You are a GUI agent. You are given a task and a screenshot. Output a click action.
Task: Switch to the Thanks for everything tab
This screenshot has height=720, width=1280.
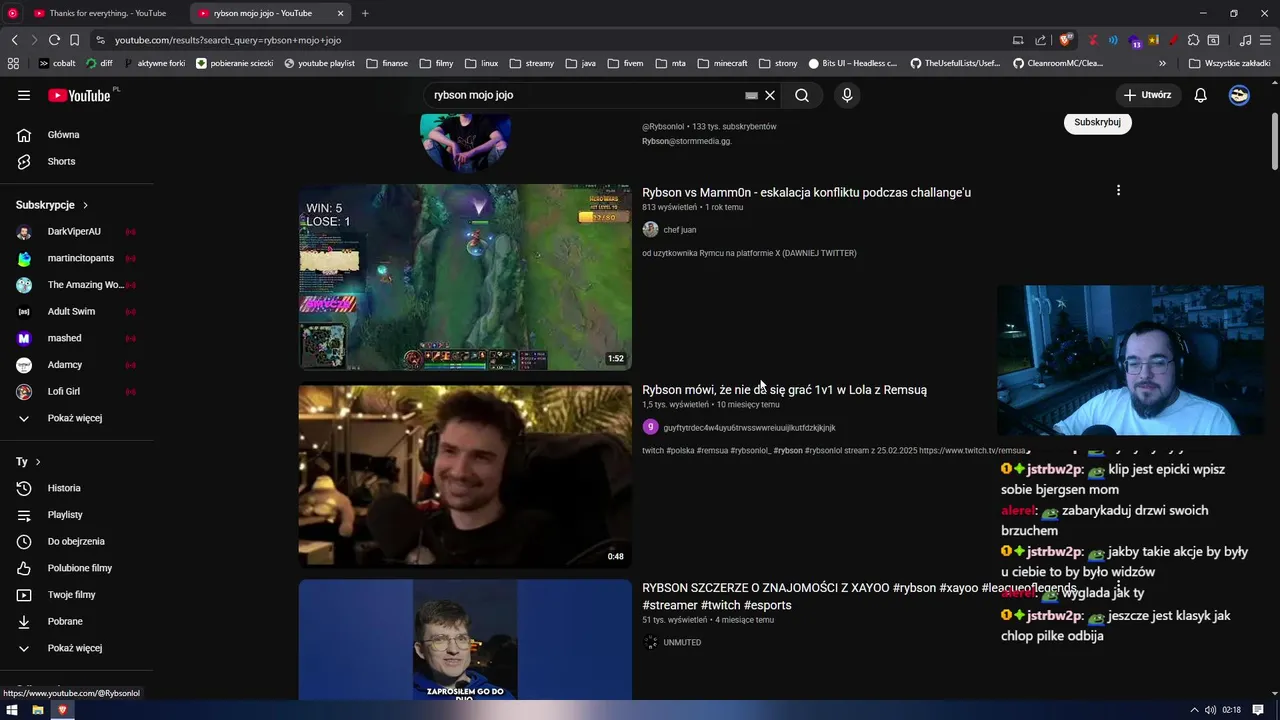click(x=106, y=13)
